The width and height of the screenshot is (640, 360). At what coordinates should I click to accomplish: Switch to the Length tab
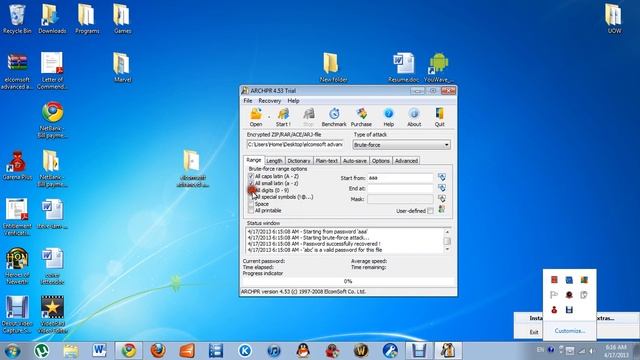click(274, 161)
